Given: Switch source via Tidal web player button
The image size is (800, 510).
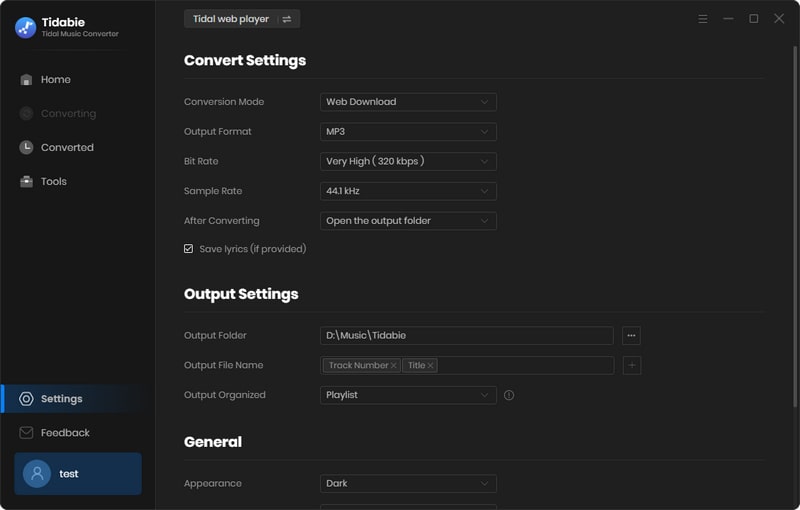Looking at the screenshot, I should coord(242,19).
